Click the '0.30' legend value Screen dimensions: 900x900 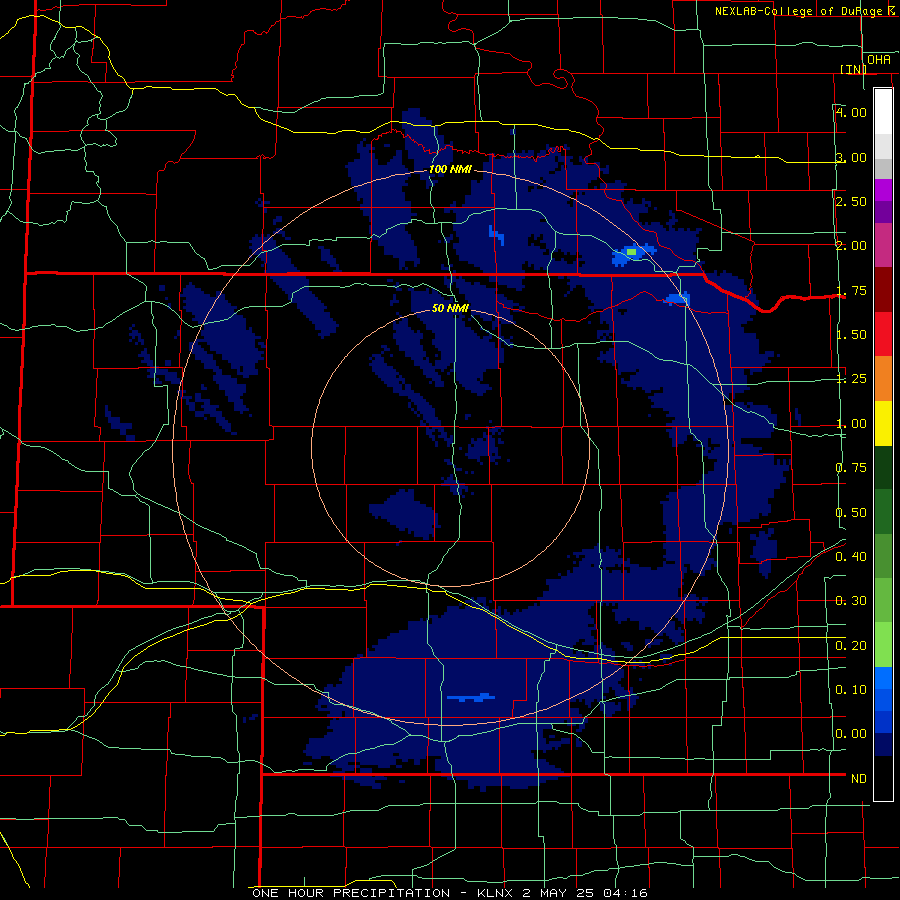click(x=851, y=601)
